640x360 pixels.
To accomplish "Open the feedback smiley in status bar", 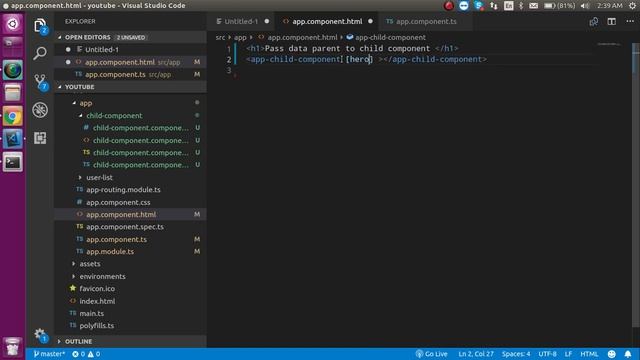I will coord(611,354).
